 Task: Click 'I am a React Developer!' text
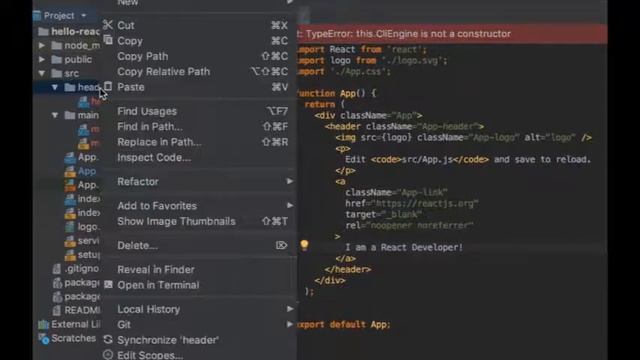pyautogui.click(x=404, y=247)
